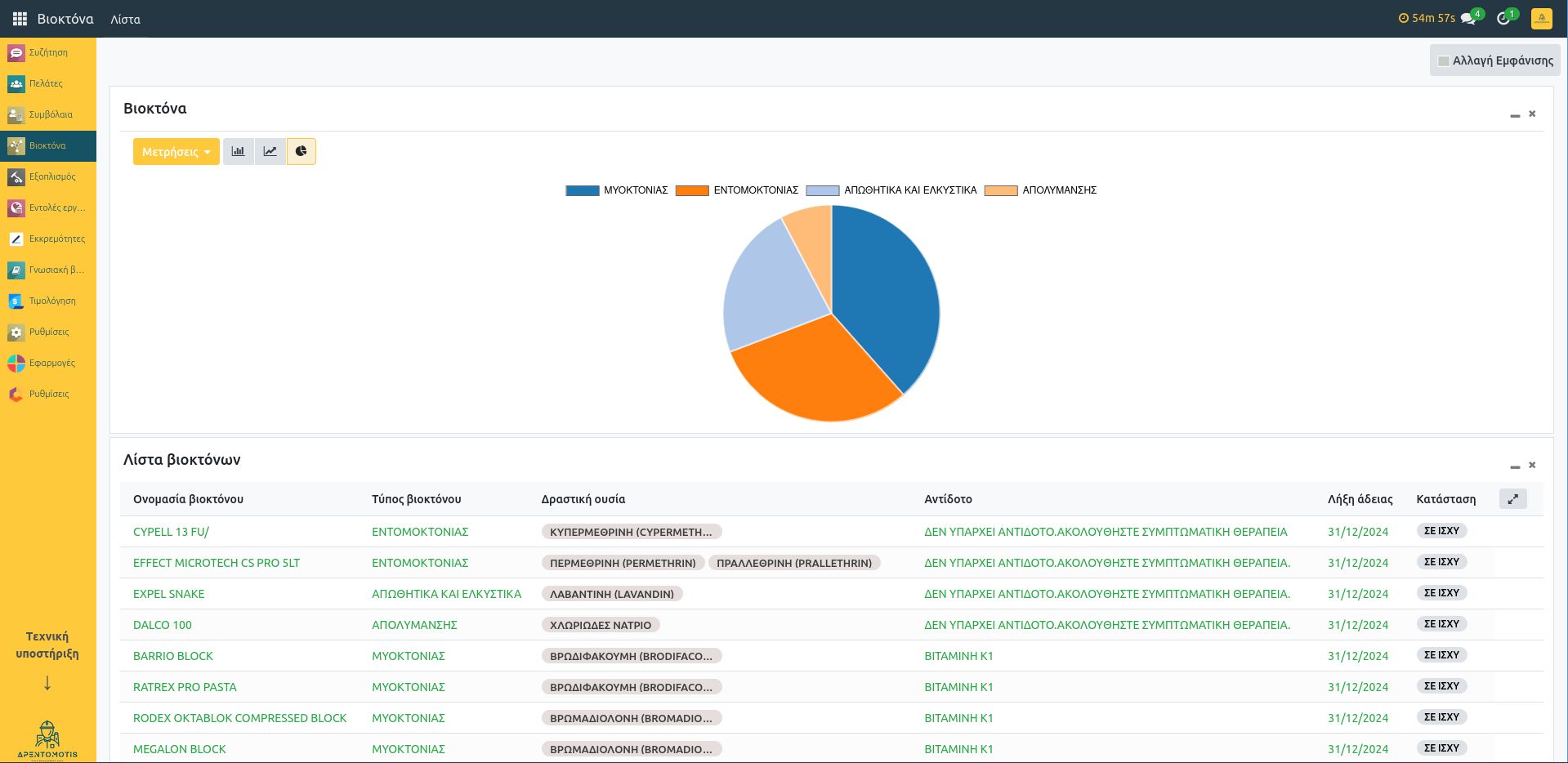This screenshot has width=1568, height=763.
Task: Go to Πελάτες in the sidebar
Action: coord(48,83)
